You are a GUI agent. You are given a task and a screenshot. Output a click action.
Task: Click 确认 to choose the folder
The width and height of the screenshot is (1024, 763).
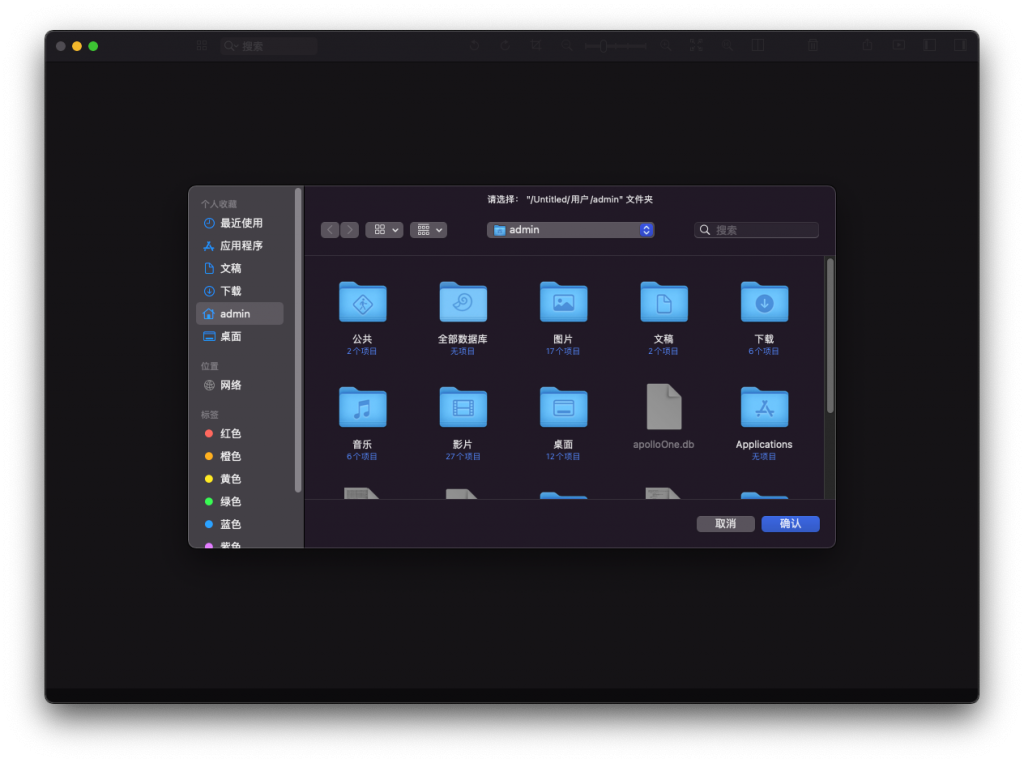[x=790, y=524]
